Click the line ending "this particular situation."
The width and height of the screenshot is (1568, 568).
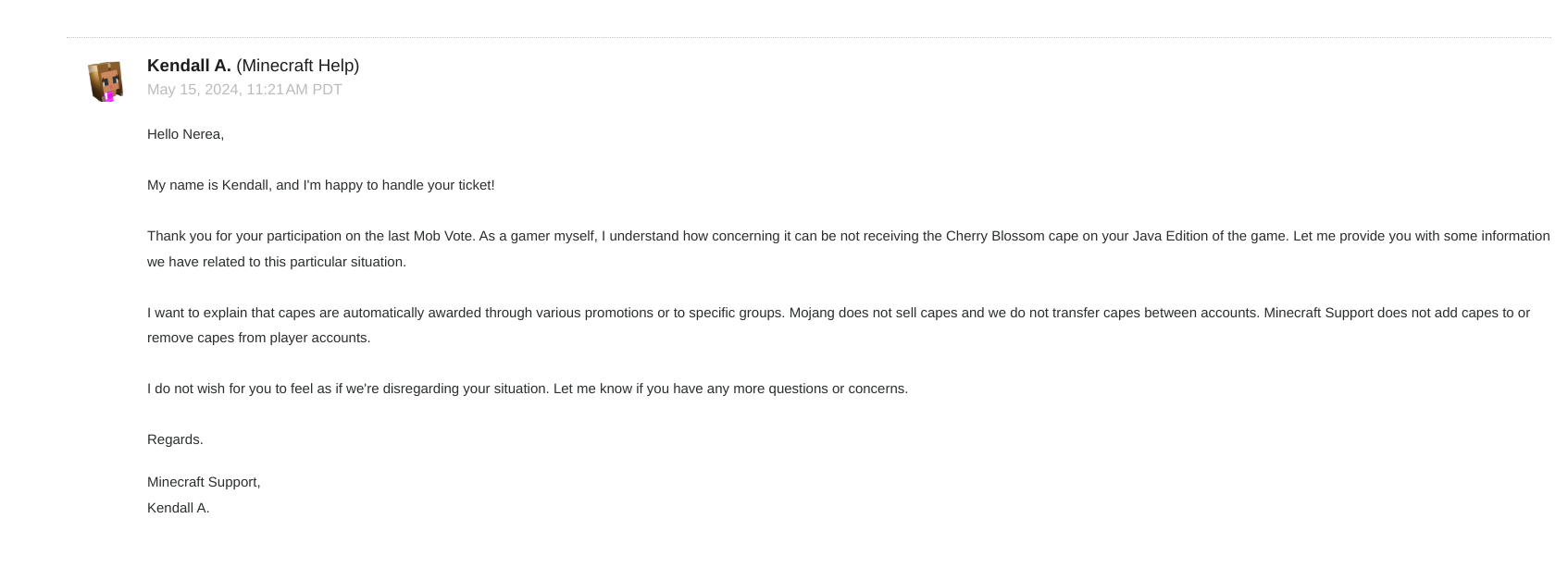click(276, 262)
